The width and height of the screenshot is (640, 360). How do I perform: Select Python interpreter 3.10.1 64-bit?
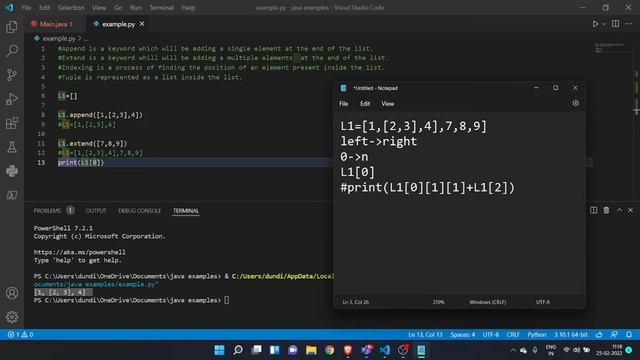pyautogui.click(x=571, y=335)
